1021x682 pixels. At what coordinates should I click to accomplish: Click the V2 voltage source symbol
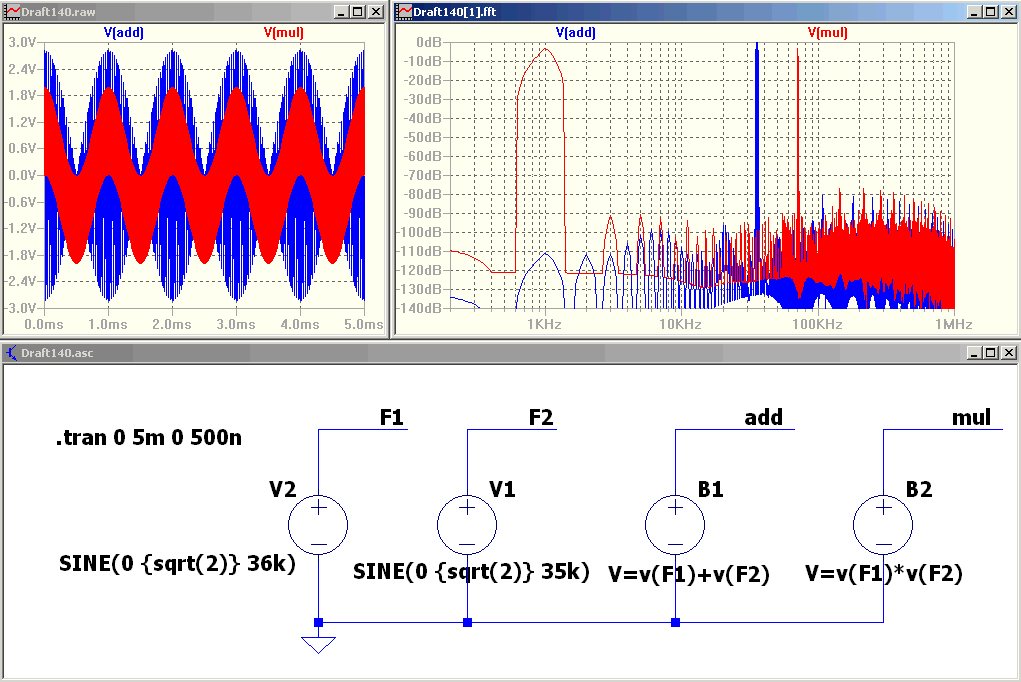[318, 525]
